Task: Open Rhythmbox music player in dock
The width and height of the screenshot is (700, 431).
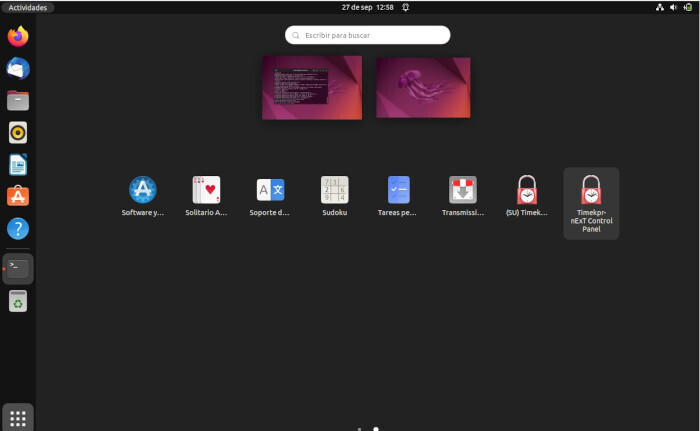Action: coord(18,132)
